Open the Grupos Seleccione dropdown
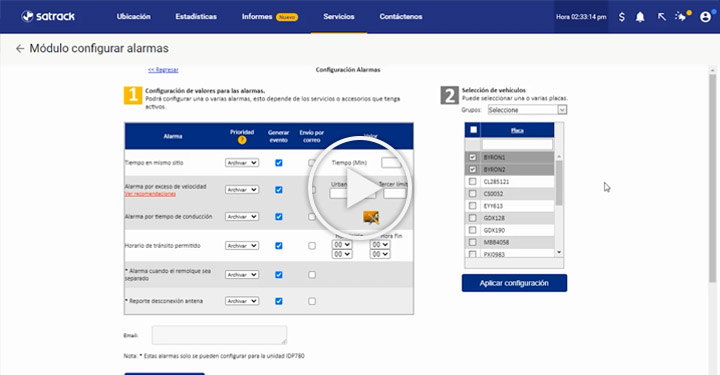The height and width of the screenshot is (375, 720). coord(527,110)
